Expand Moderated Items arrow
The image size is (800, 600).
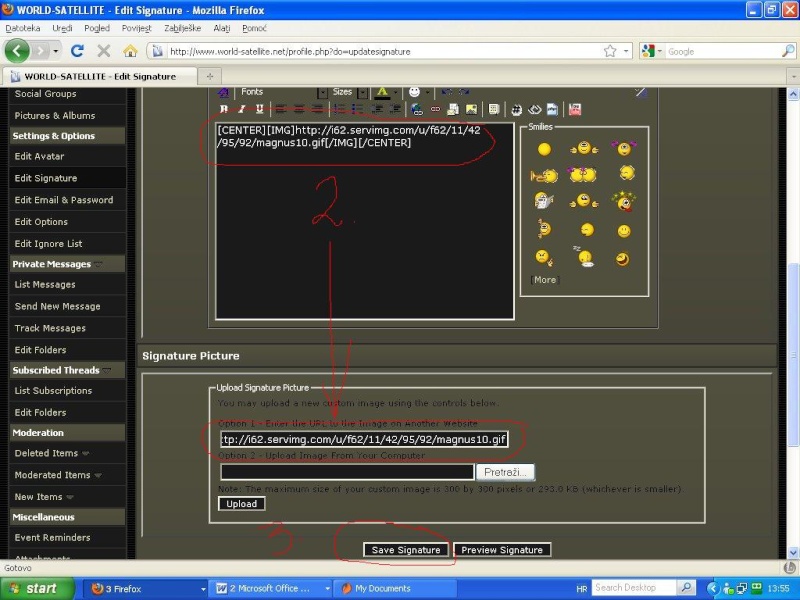click(97, 475)
